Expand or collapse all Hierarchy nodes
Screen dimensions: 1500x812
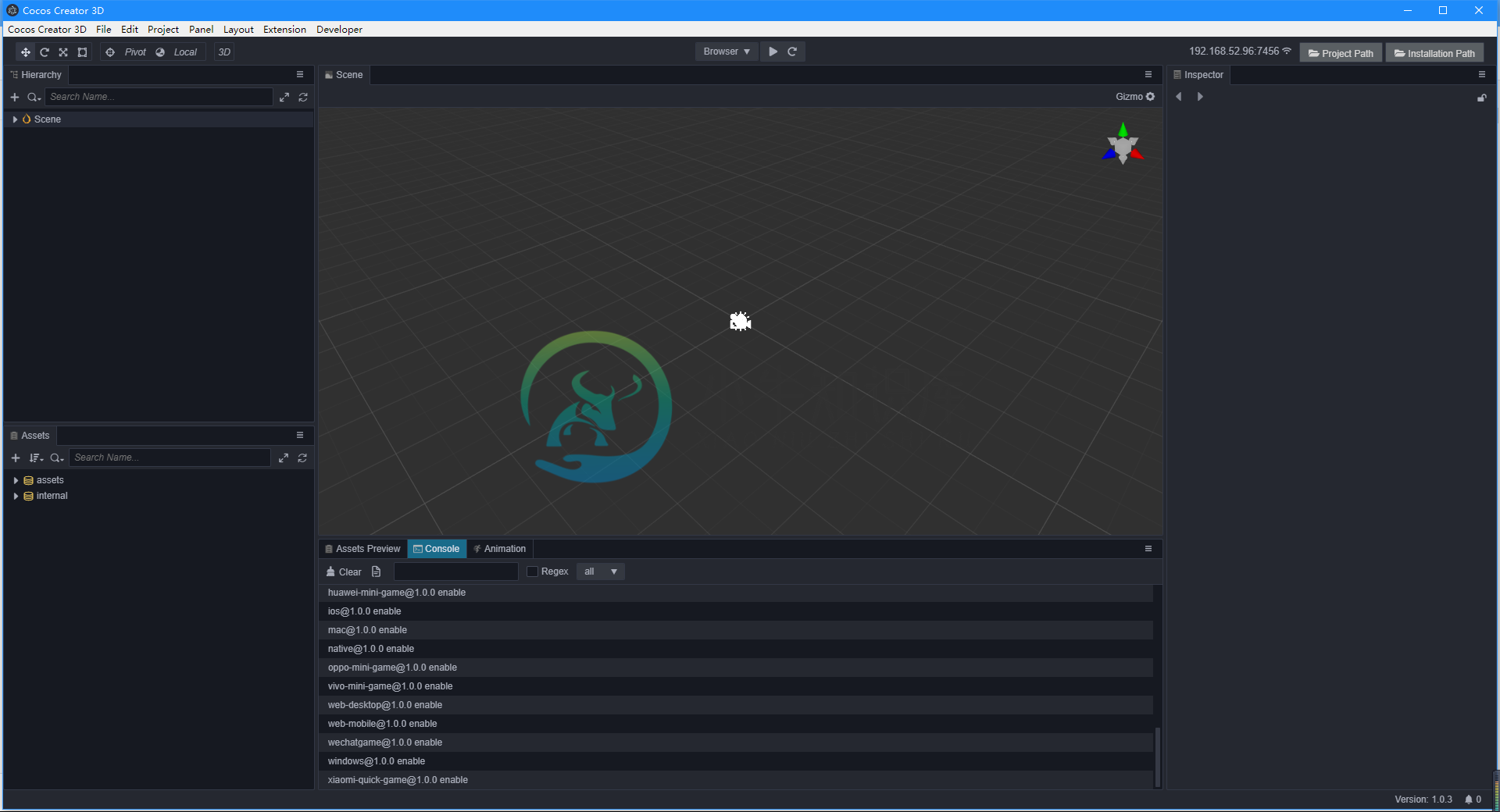pos(284,97)
